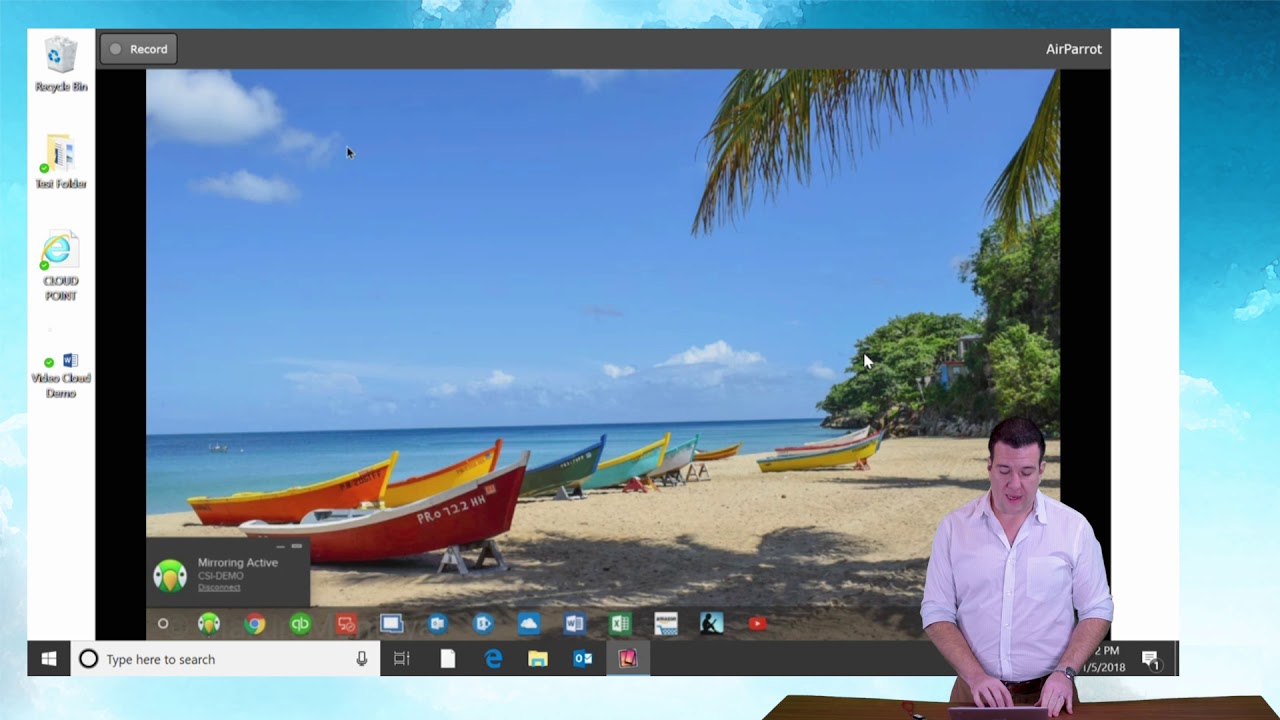
Task: Start recording with the Record button
Action: point(139,49)
